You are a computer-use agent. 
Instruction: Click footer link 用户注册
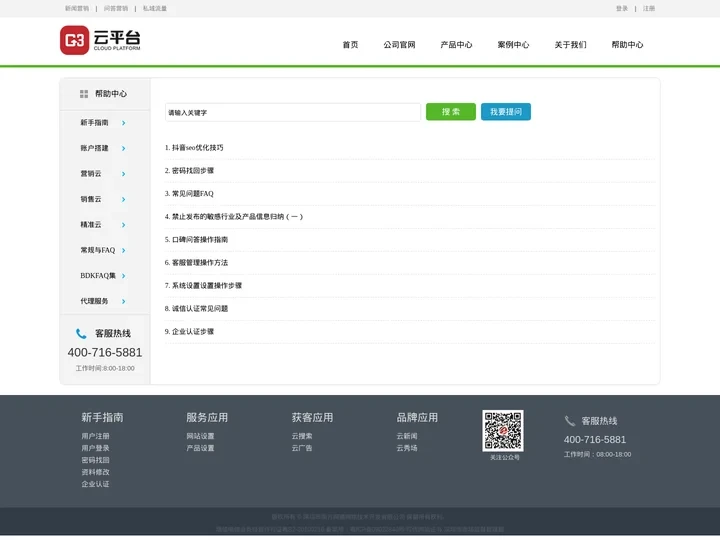96,436
